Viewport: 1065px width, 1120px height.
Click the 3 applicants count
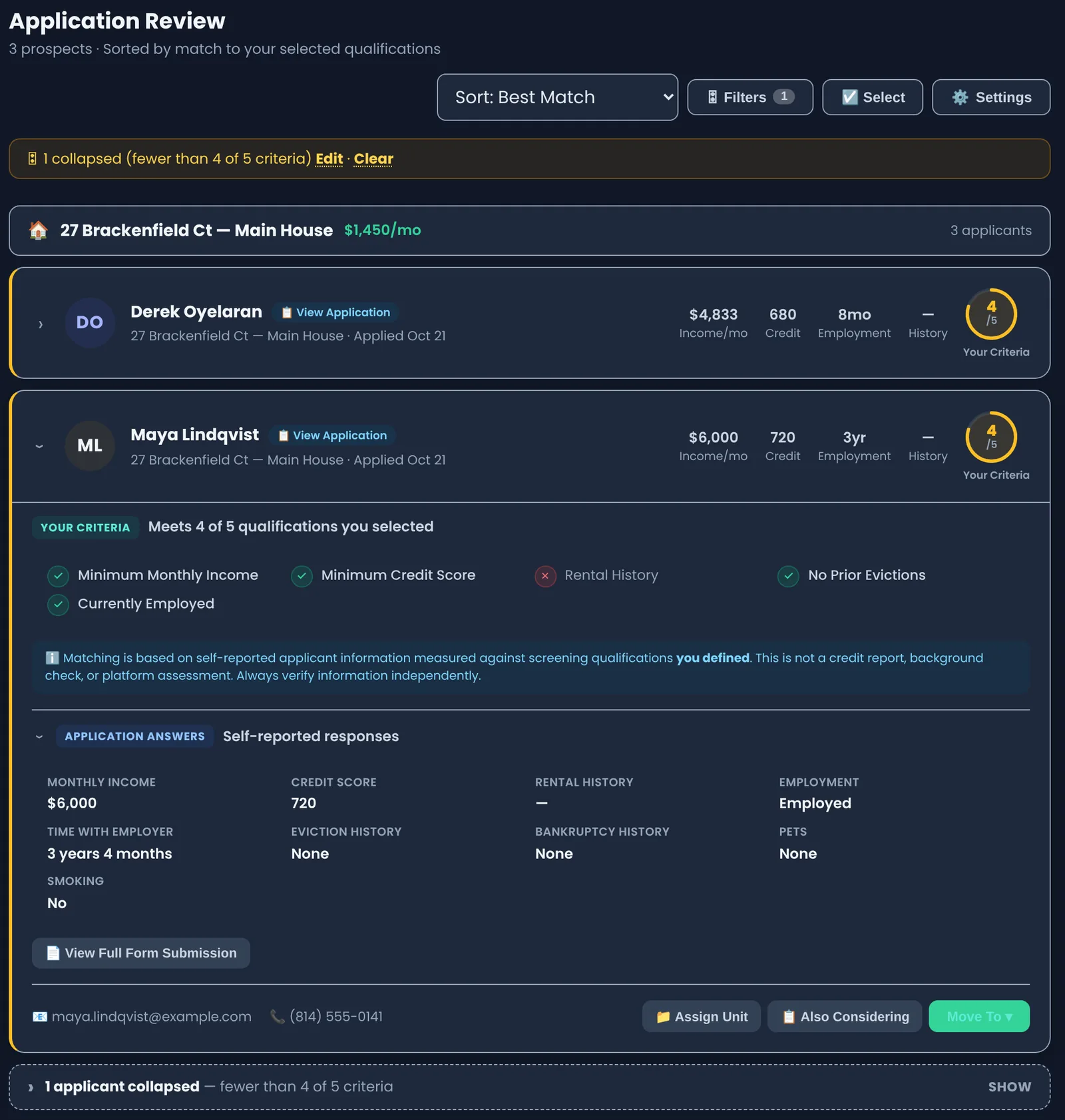(990, 230)
